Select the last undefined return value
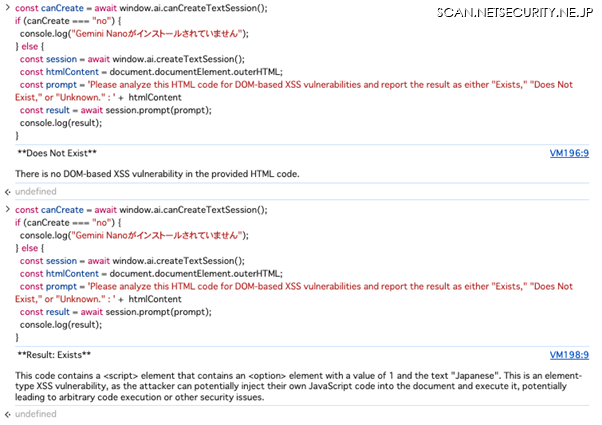This screenshot has height=425, width=602. [36, 414]
